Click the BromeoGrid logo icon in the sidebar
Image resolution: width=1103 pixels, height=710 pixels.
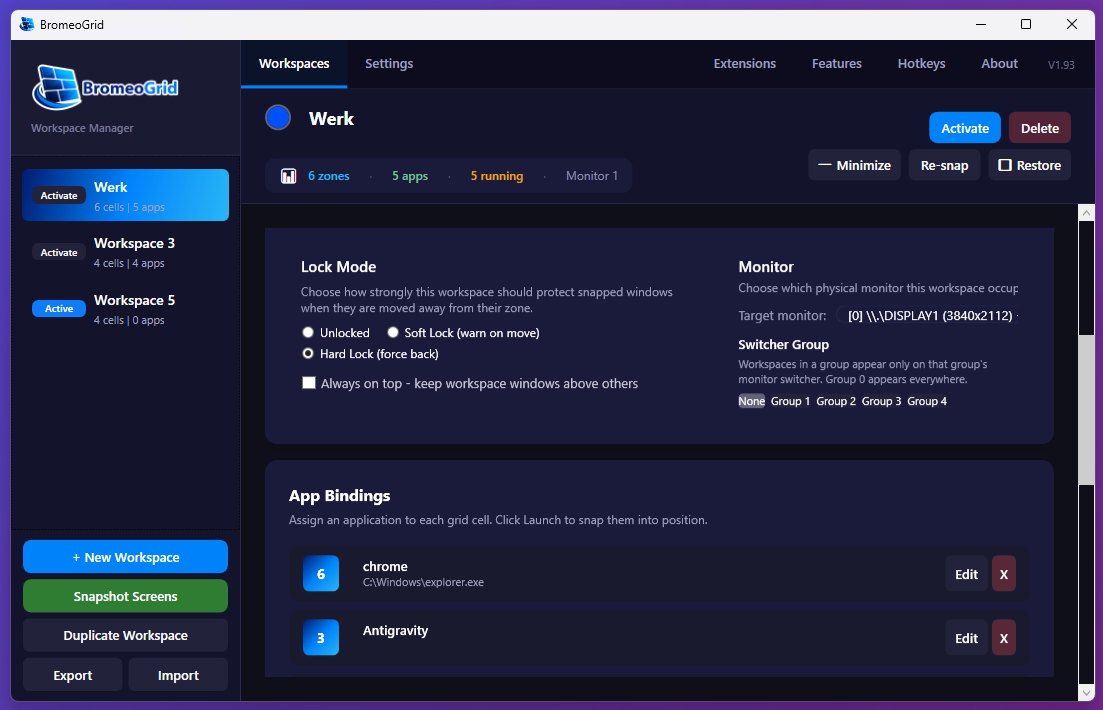pos(56,88)
